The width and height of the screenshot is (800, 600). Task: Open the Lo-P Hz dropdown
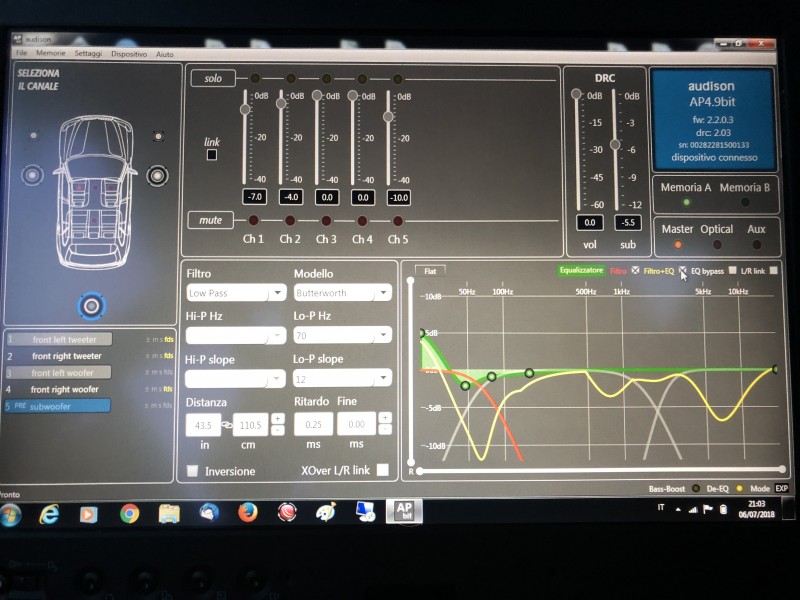click(x=342, y=335)
